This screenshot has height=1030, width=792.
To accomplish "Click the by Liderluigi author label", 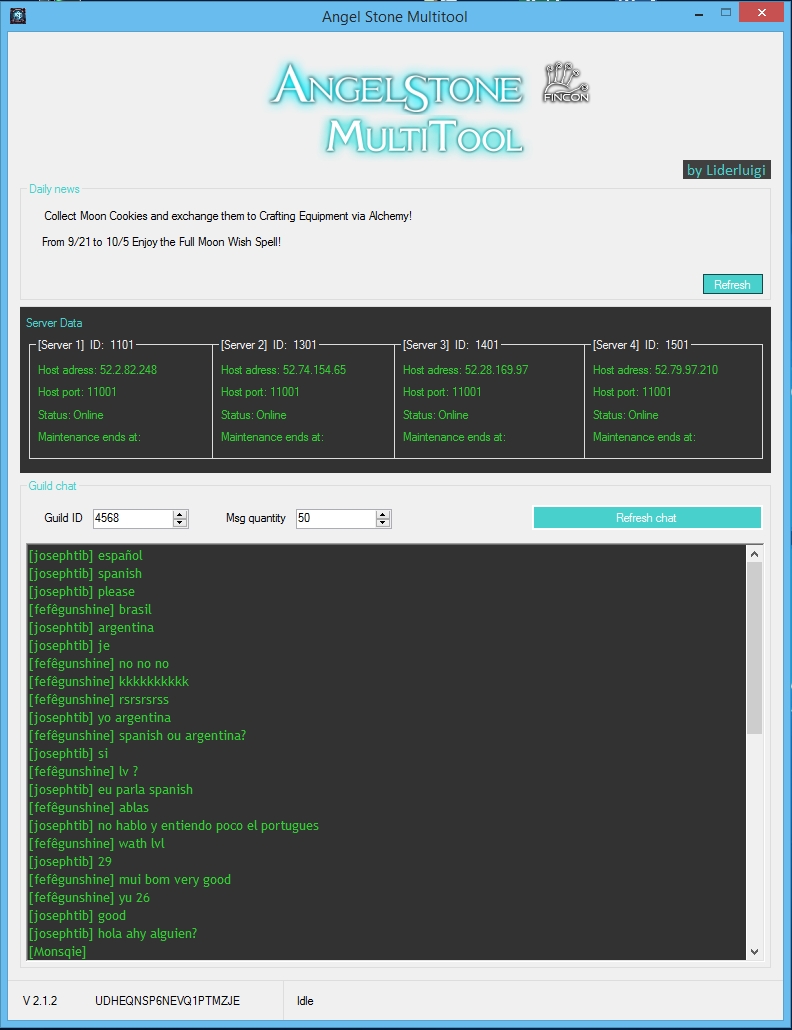I will click(727, 170).
